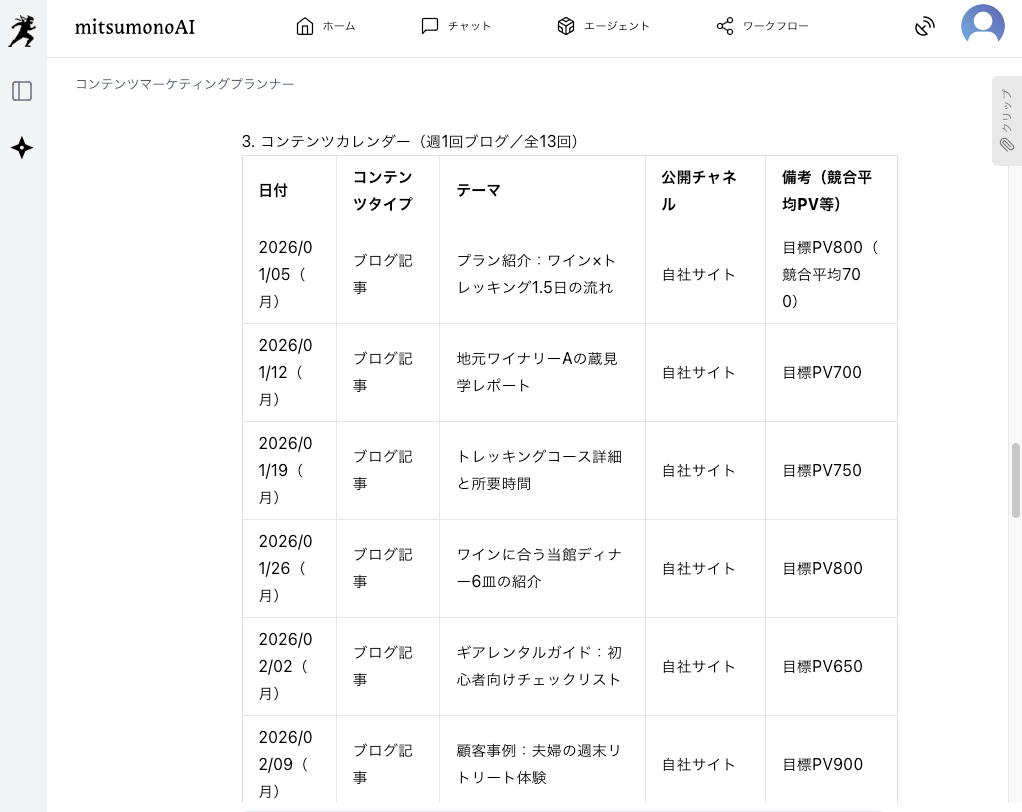
Task: Open ワークフロー menu label
Action: (x=775, y=26)
